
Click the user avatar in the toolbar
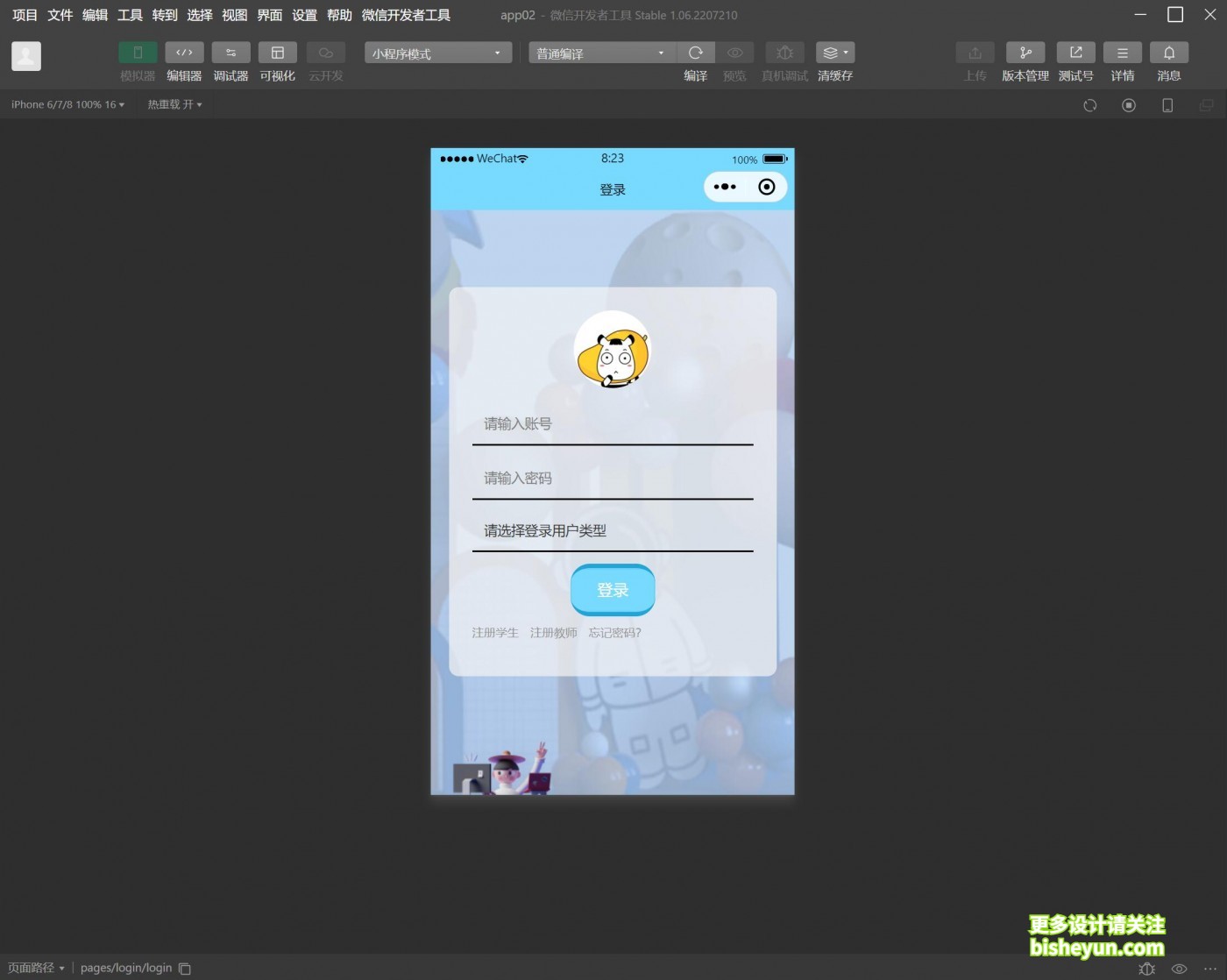(x=26, y=56)
